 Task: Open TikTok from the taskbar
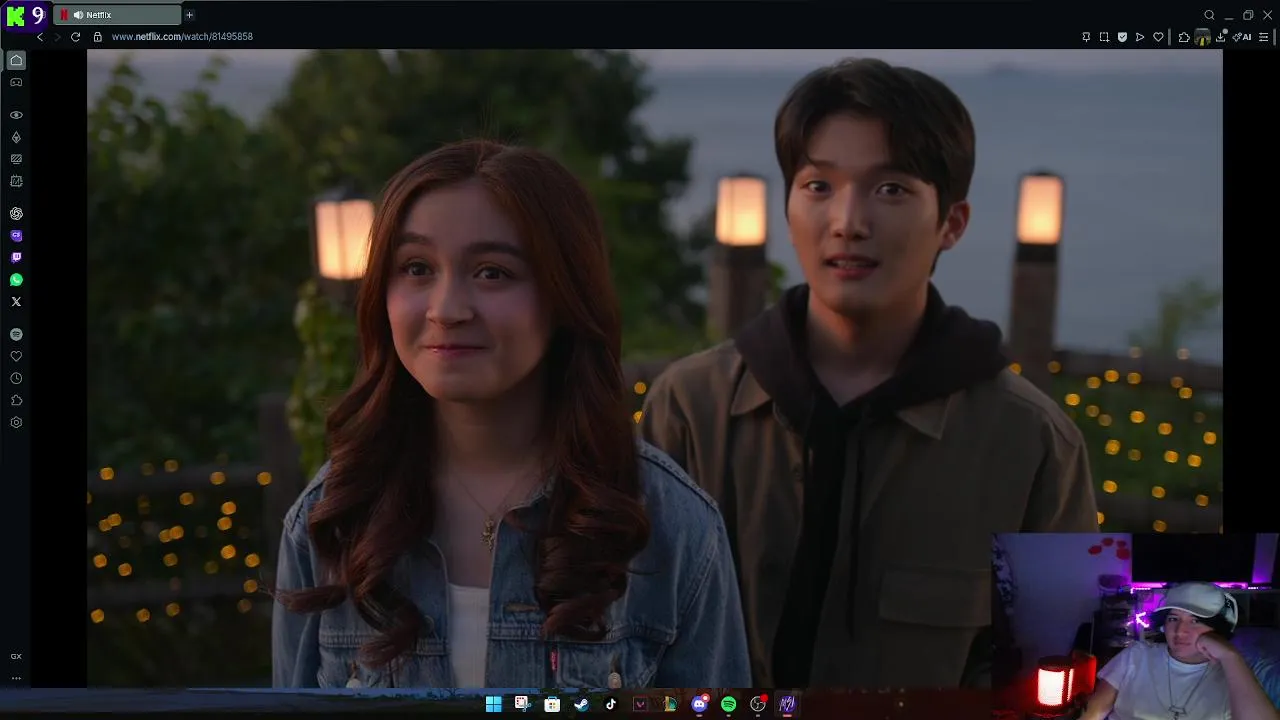point(611,704)
